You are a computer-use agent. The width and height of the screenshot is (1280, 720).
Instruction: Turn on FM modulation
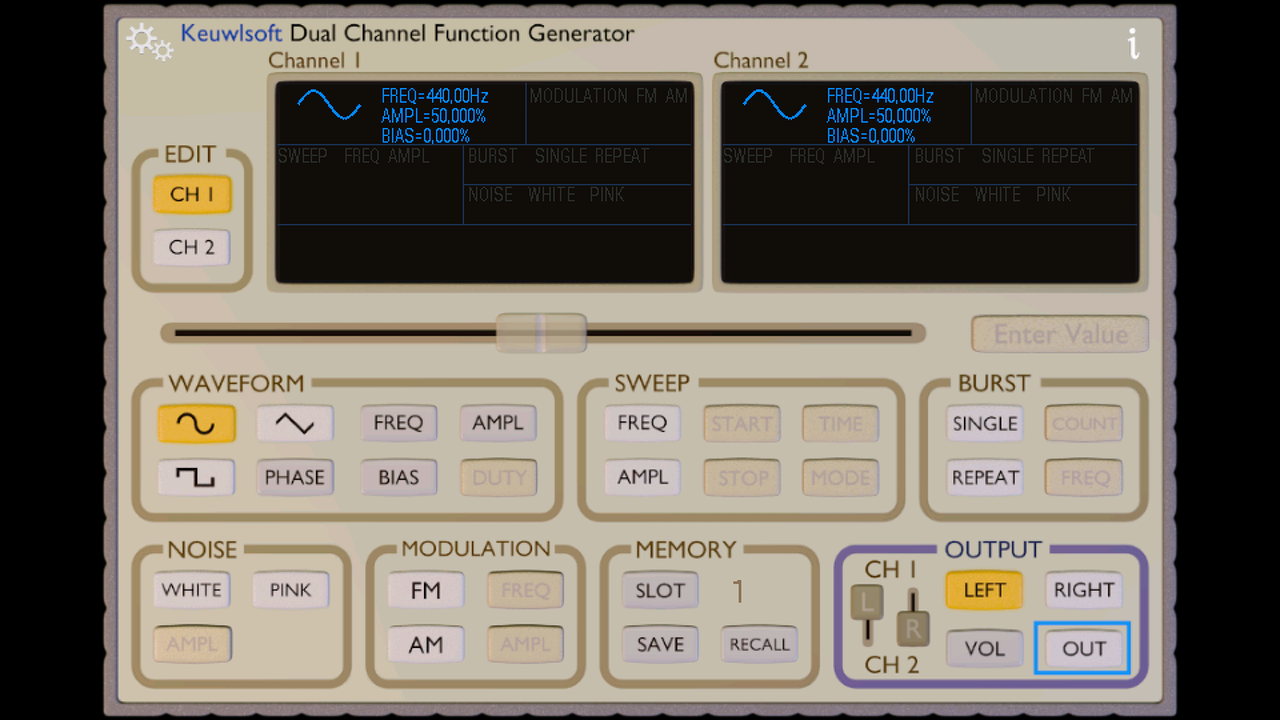(426, 591)
